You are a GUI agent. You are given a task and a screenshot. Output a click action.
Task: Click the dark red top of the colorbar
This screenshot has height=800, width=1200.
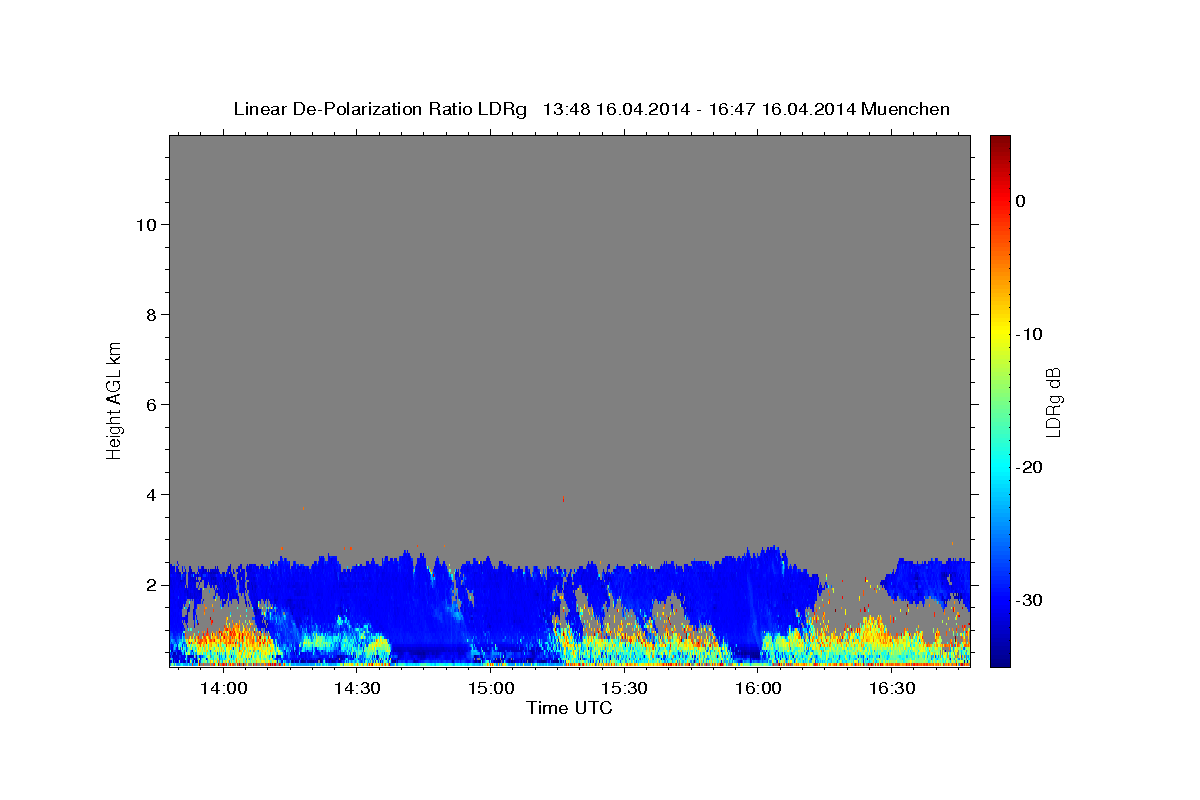click(x=1000, y=142)
